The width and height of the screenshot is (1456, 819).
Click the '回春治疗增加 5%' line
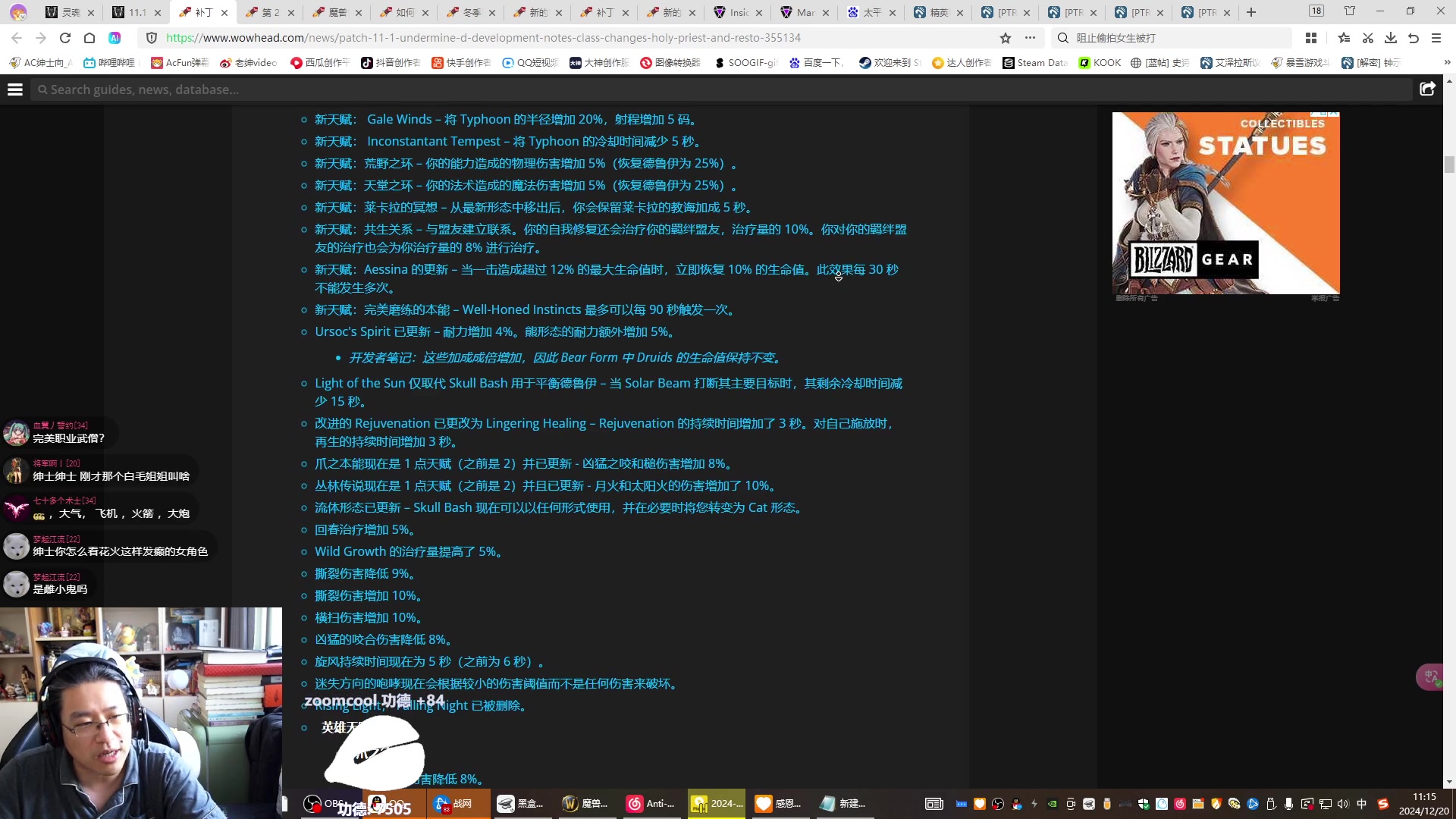(x=366, y=529)
